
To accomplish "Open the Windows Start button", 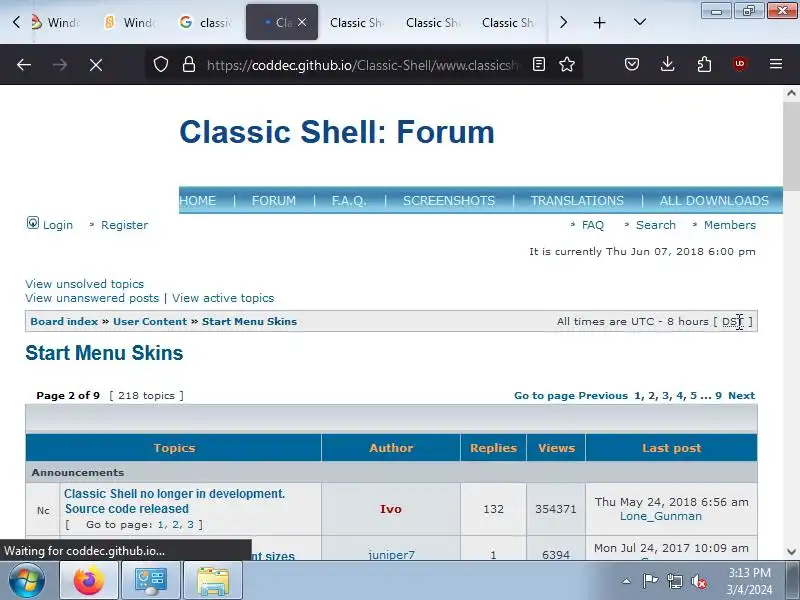I will click(27, 581).
